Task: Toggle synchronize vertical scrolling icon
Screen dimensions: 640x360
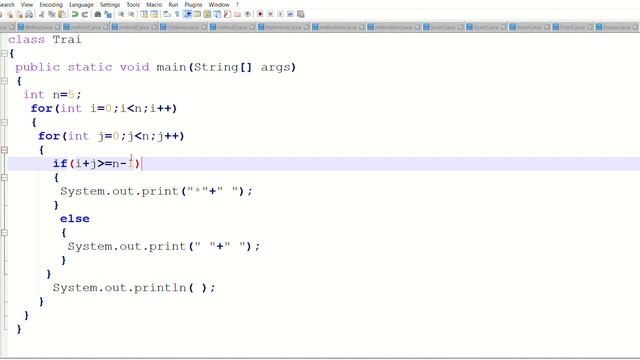Action: coord(144,14)
